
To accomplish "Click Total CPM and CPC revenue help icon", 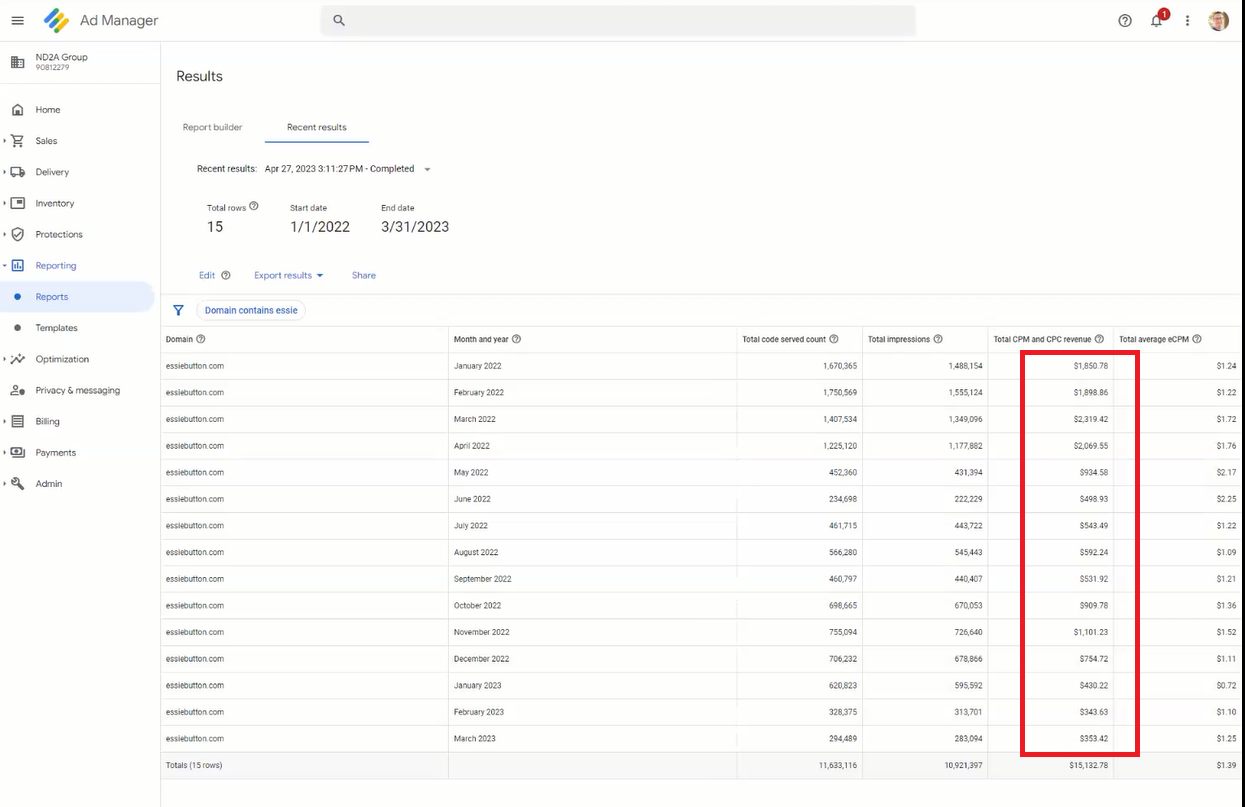I will (x=1099, y=339).
